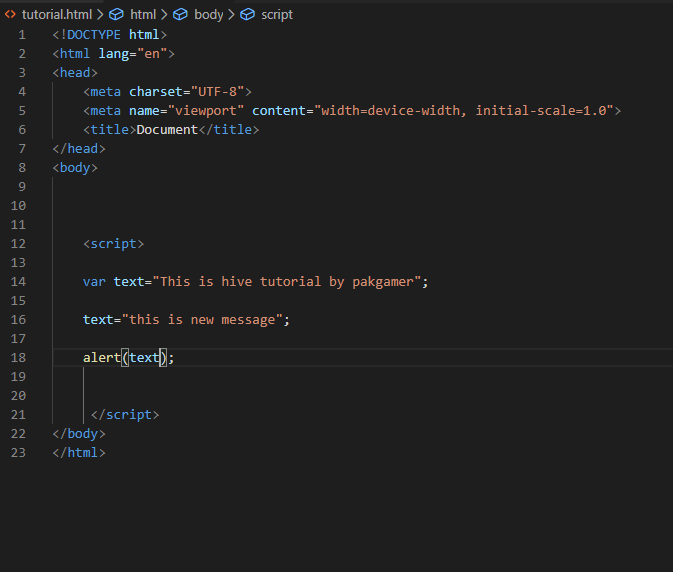Click the cube icon before body breadcrumb
Image resolution: width=673 pixels, height=572 pixels.
[180, 15]
